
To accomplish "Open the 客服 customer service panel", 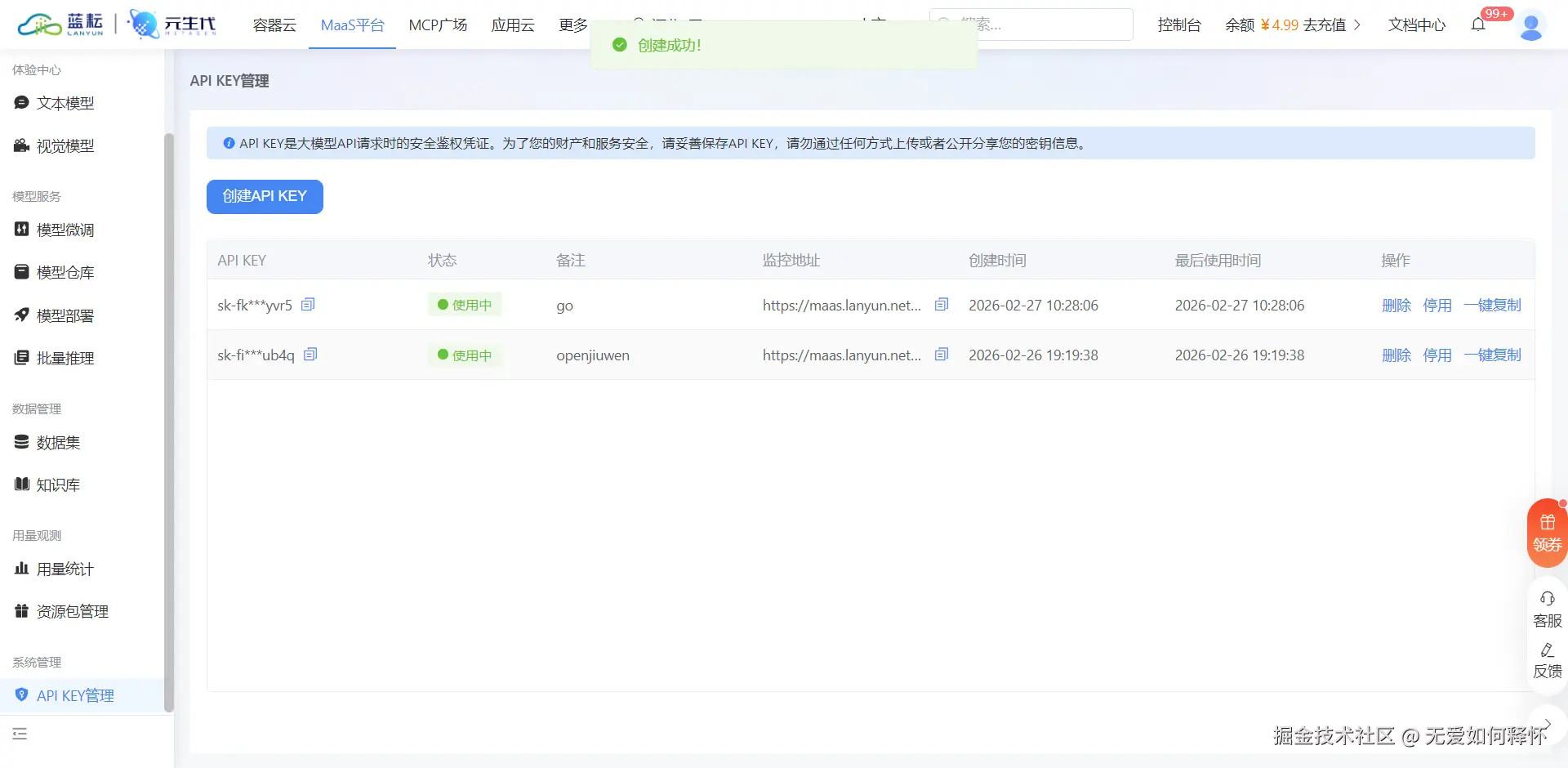I will [1547, 609].
